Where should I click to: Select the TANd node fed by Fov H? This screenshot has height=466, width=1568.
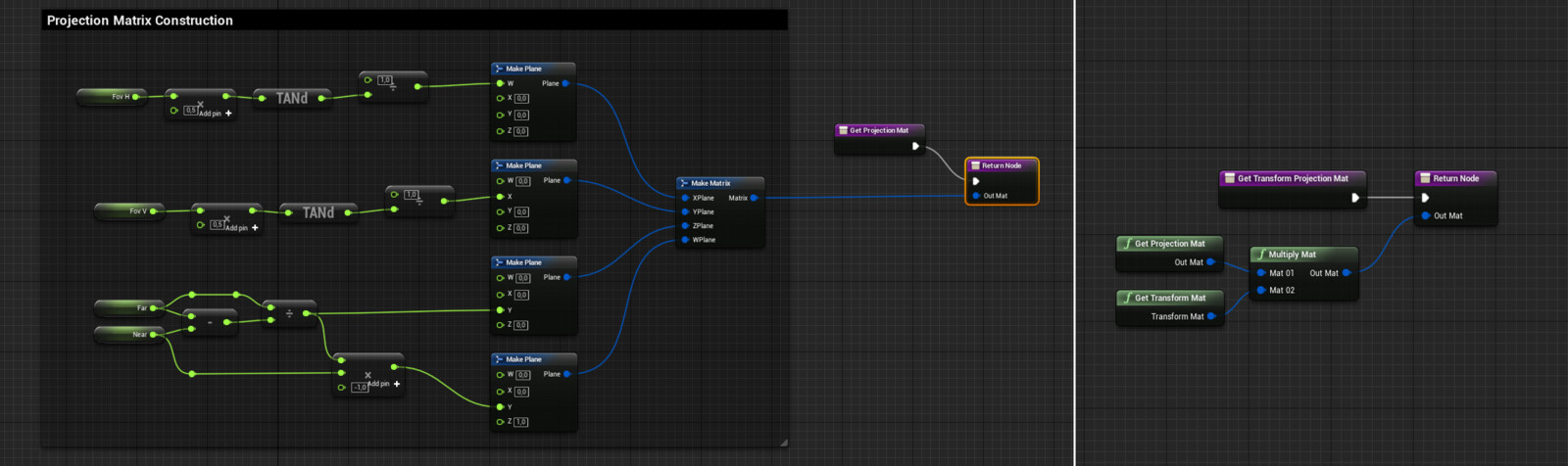(292, 98)
